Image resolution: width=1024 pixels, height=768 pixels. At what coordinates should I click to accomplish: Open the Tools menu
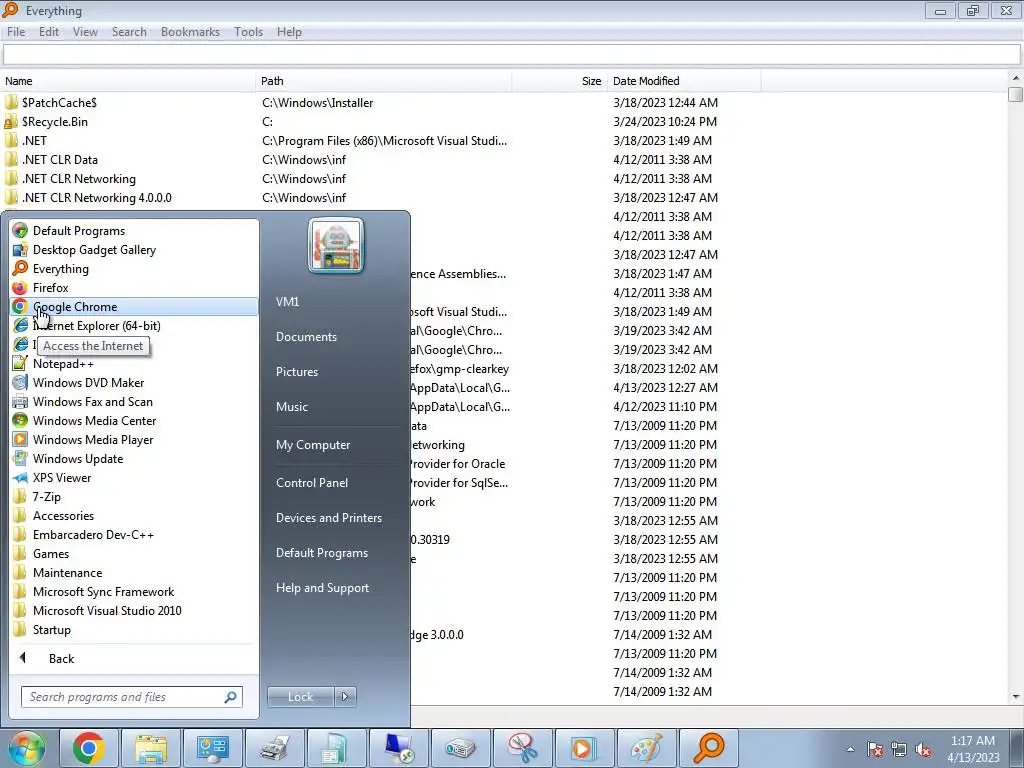(248, 32)
